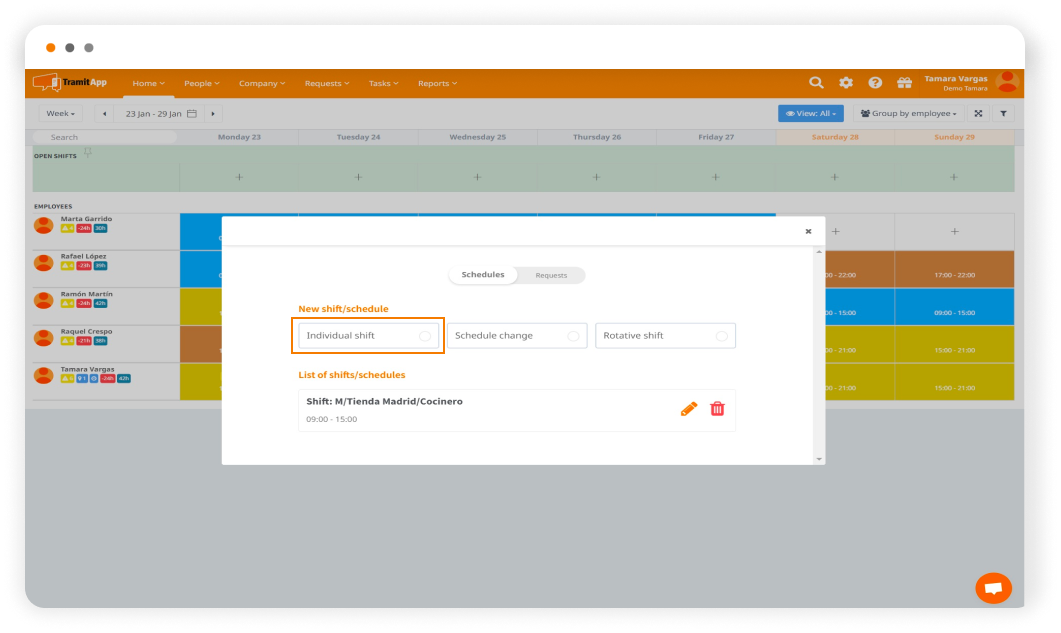Delete the shift using the trash icon
This screenshot has width=1061, height=633.
click(x=717, y=408)
